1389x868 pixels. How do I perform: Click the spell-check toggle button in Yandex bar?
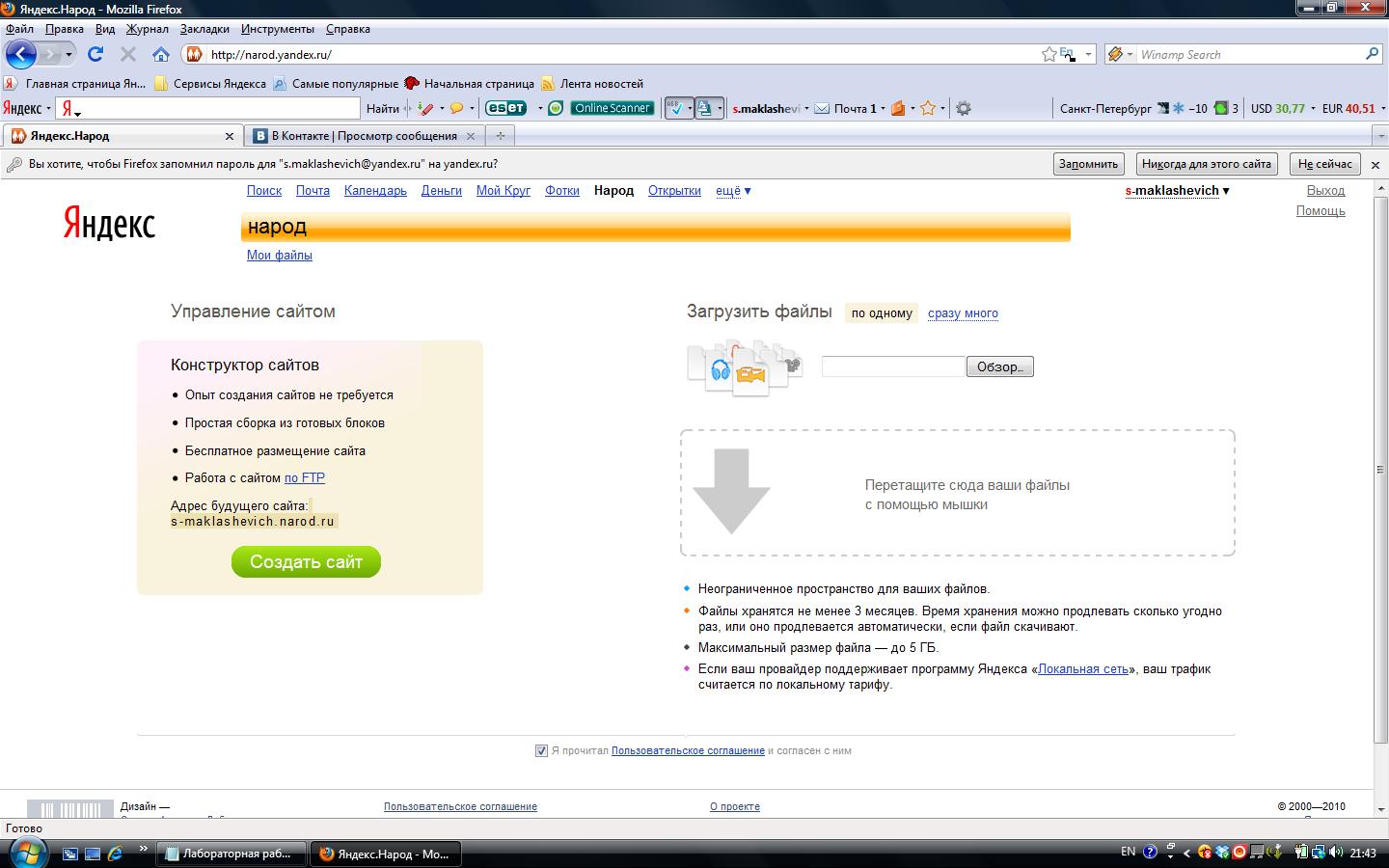coord(677,108)
